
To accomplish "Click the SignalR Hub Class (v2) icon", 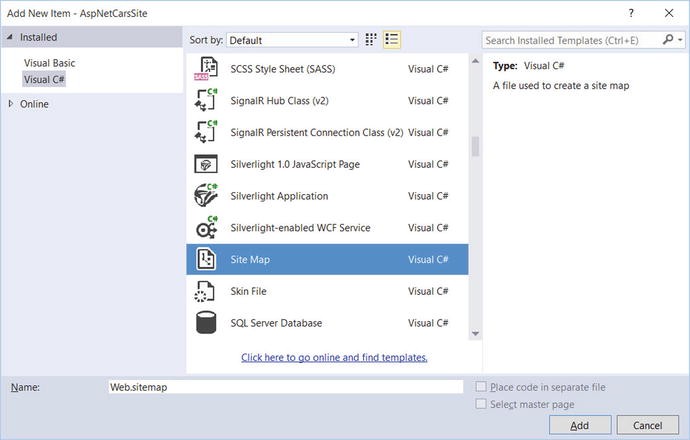I will tap(206, 100).
